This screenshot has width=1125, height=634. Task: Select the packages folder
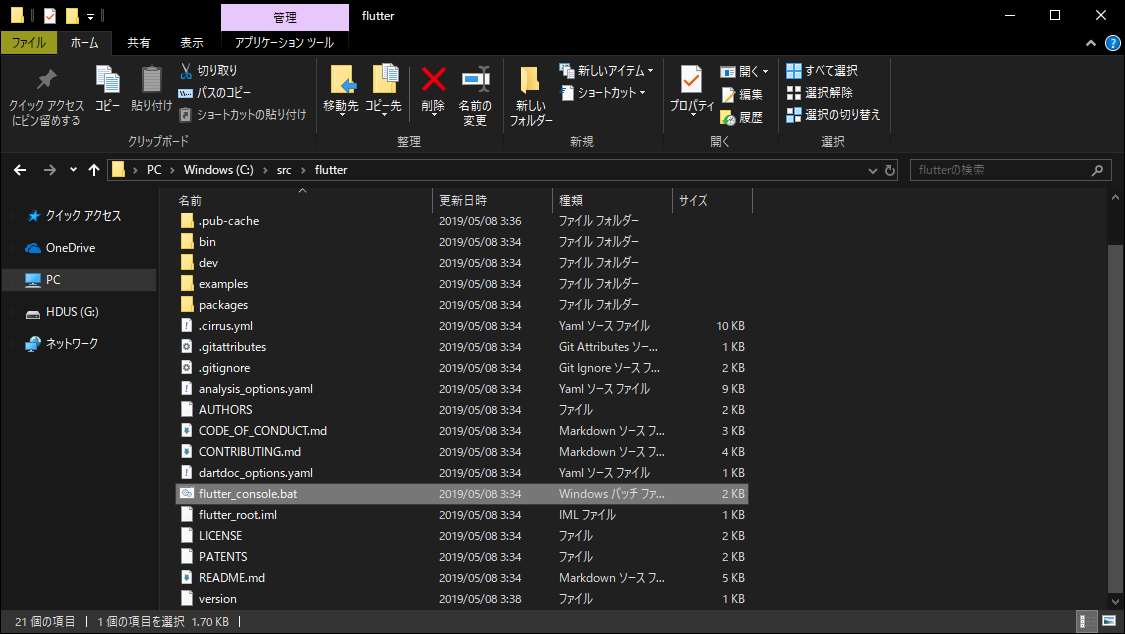tap(462, 305)
